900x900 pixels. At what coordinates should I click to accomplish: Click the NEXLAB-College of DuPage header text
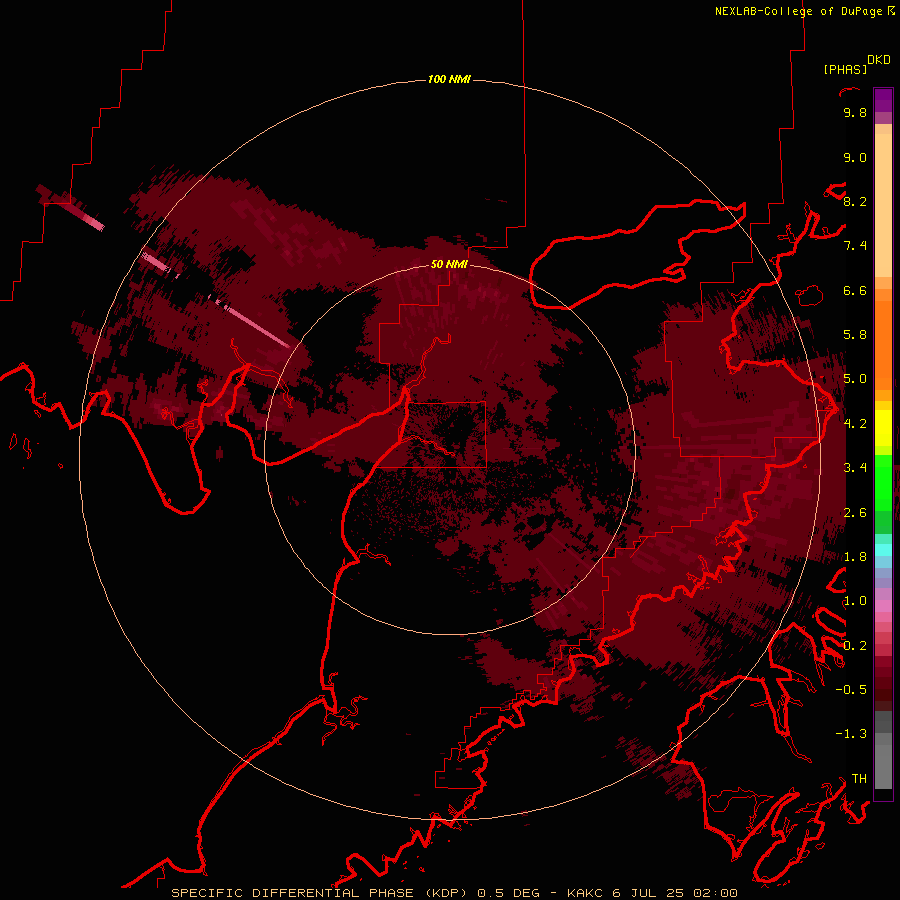coord(799,11)
